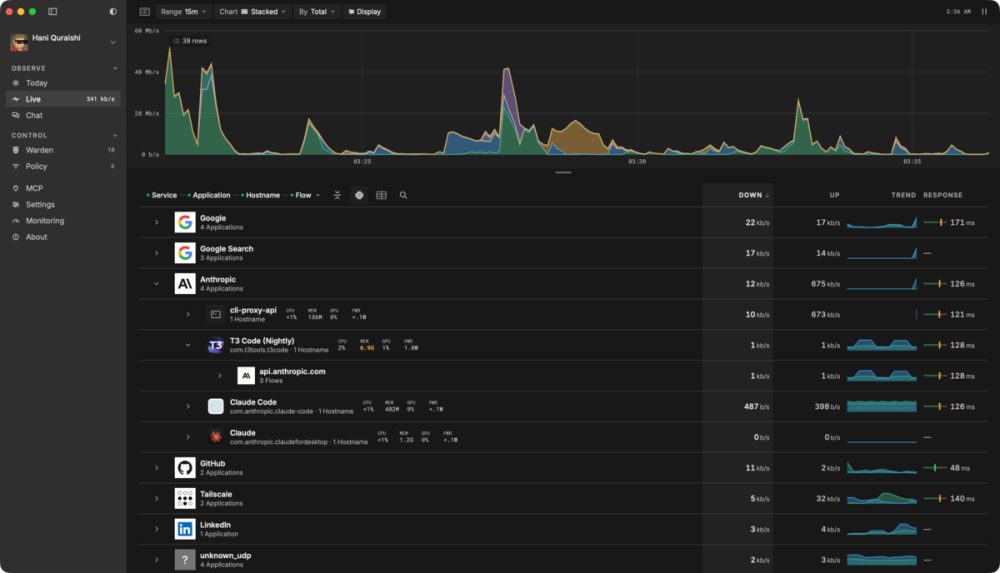Screen dimensions: 1000x573
Task: Open MCP in the sidebar
Action: click(63, 188)
